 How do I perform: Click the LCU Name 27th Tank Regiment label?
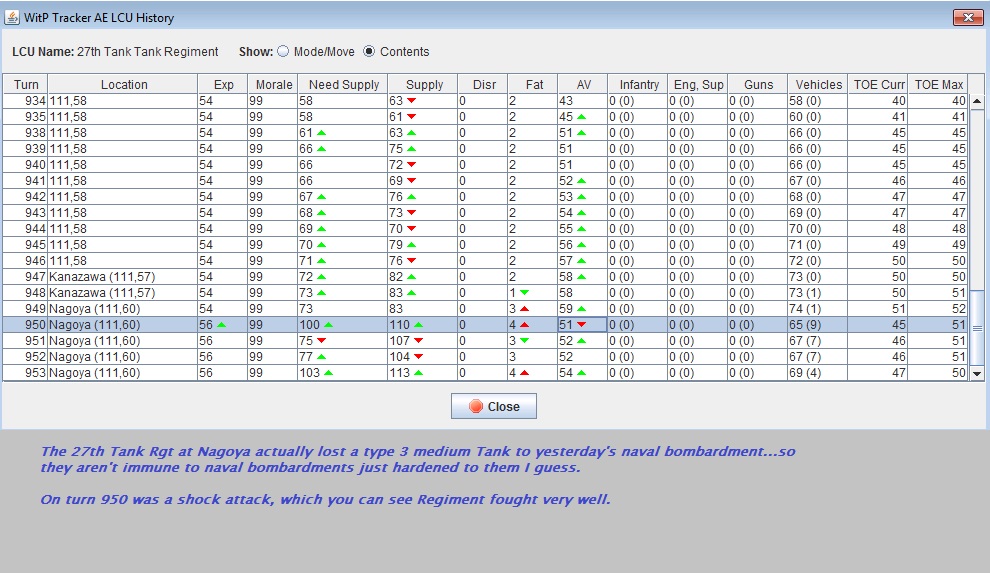click(115, 52)
